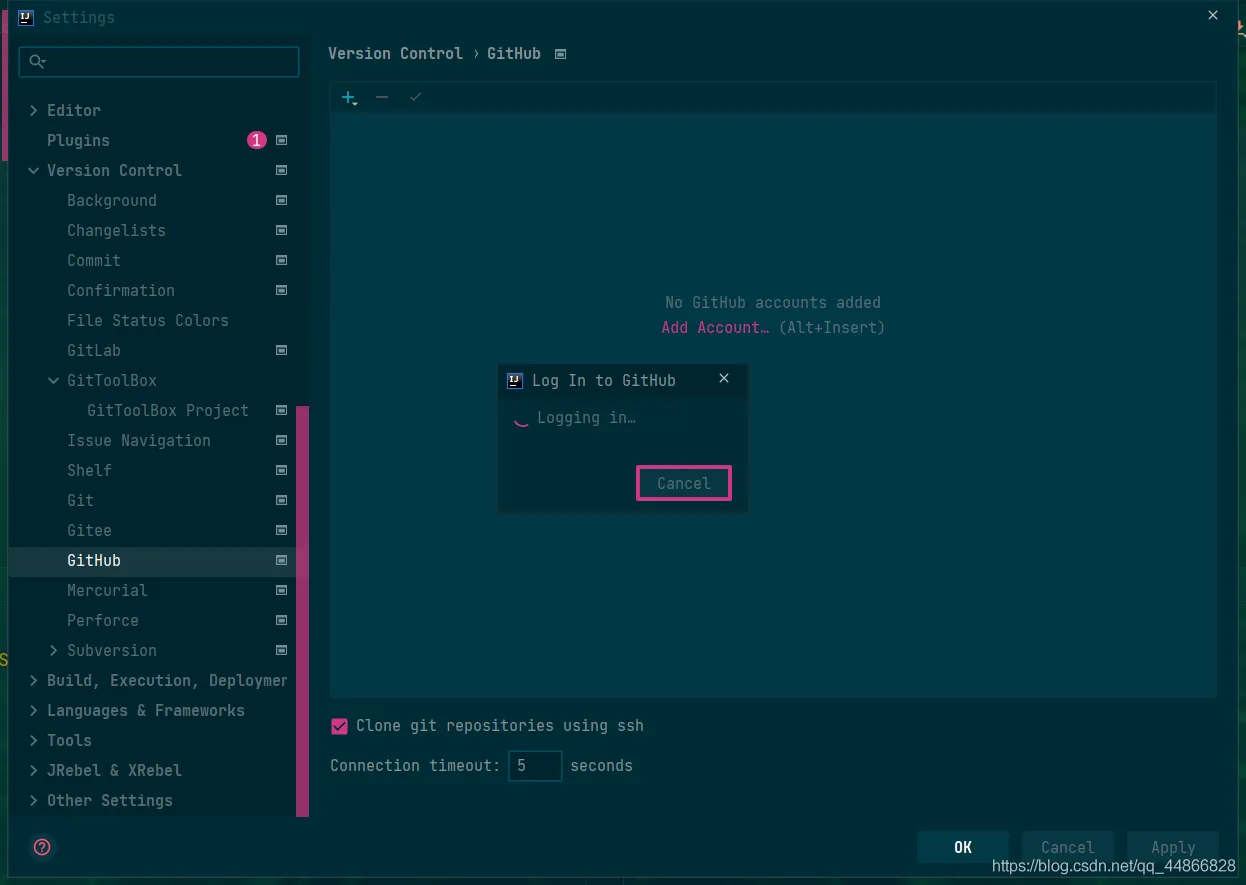Expand the Editor section

[x=34, y=110]
